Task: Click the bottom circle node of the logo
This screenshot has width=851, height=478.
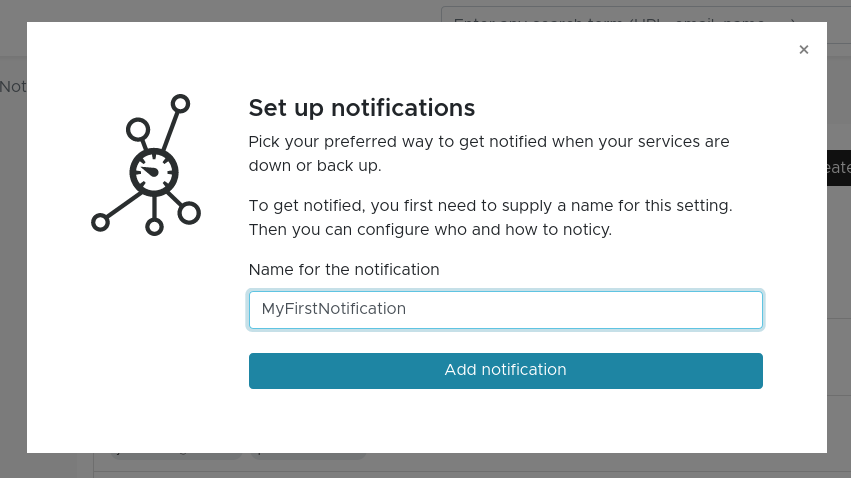Action: tap(154, 227)
